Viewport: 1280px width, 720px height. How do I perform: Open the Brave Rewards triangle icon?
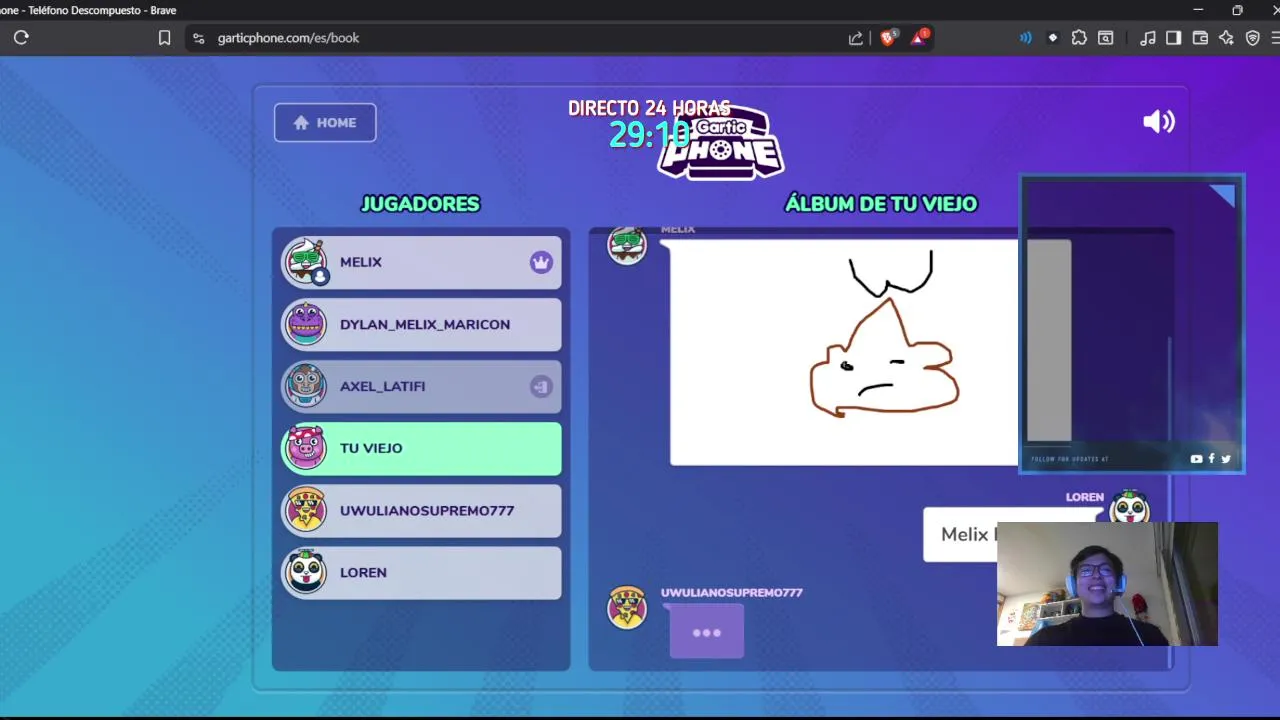click(919, 38)
